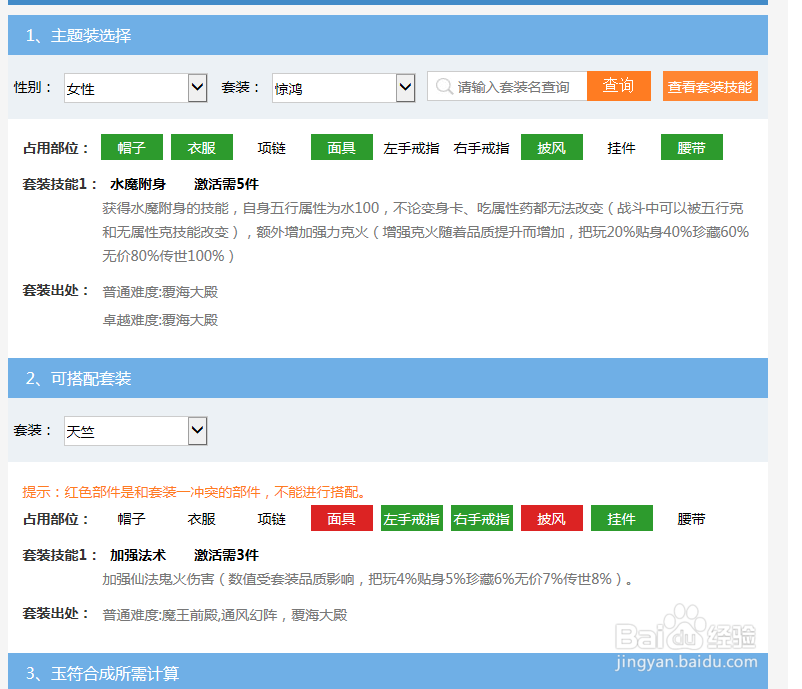Click the 加强法术 skill name
The image size is (802, 689).
pos(138,555)
